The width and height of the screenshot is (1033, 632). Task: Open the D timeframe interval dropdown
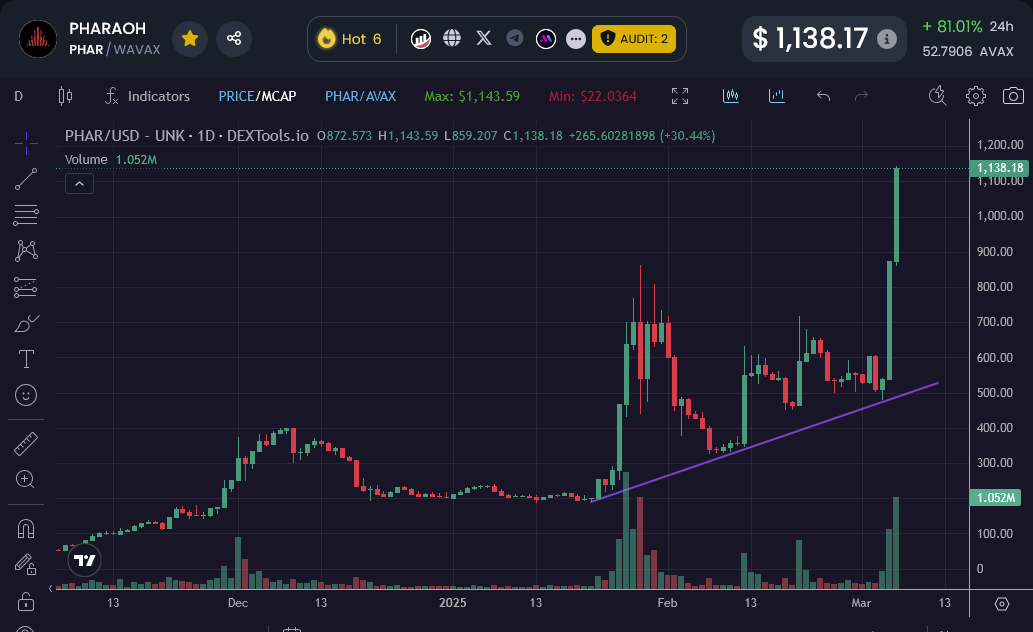(x=18, y=96)
